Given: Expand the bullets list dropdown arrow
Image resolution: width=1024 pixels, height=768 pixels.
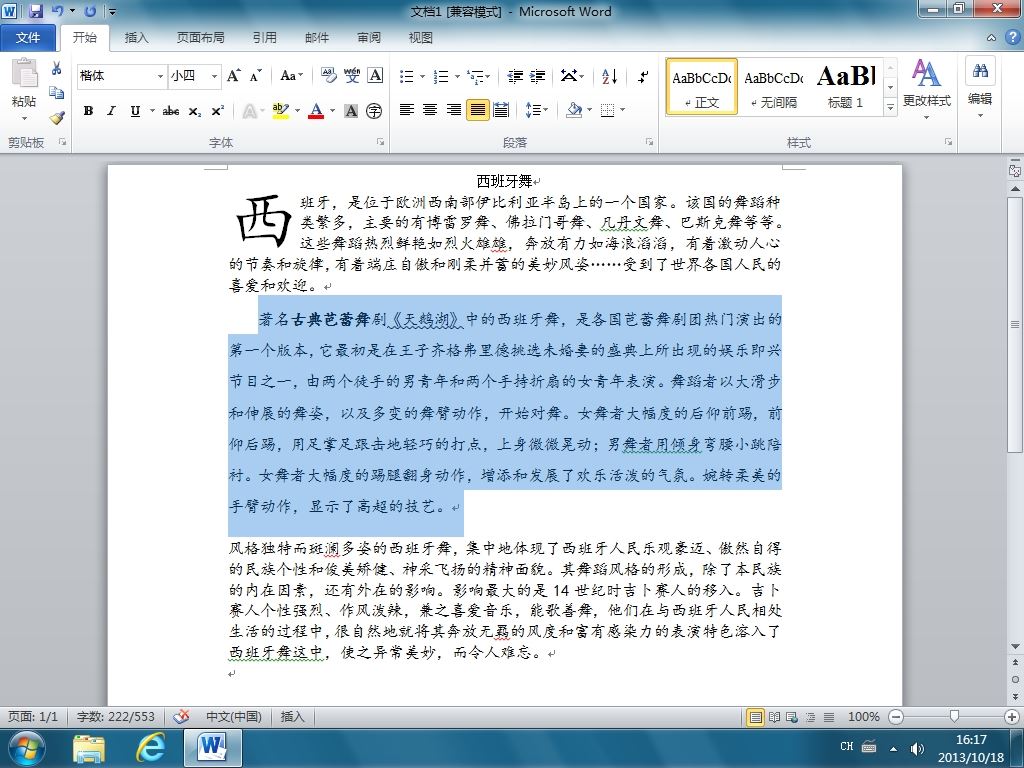Looking at the screenshot, I should click(x=423, y=76).
